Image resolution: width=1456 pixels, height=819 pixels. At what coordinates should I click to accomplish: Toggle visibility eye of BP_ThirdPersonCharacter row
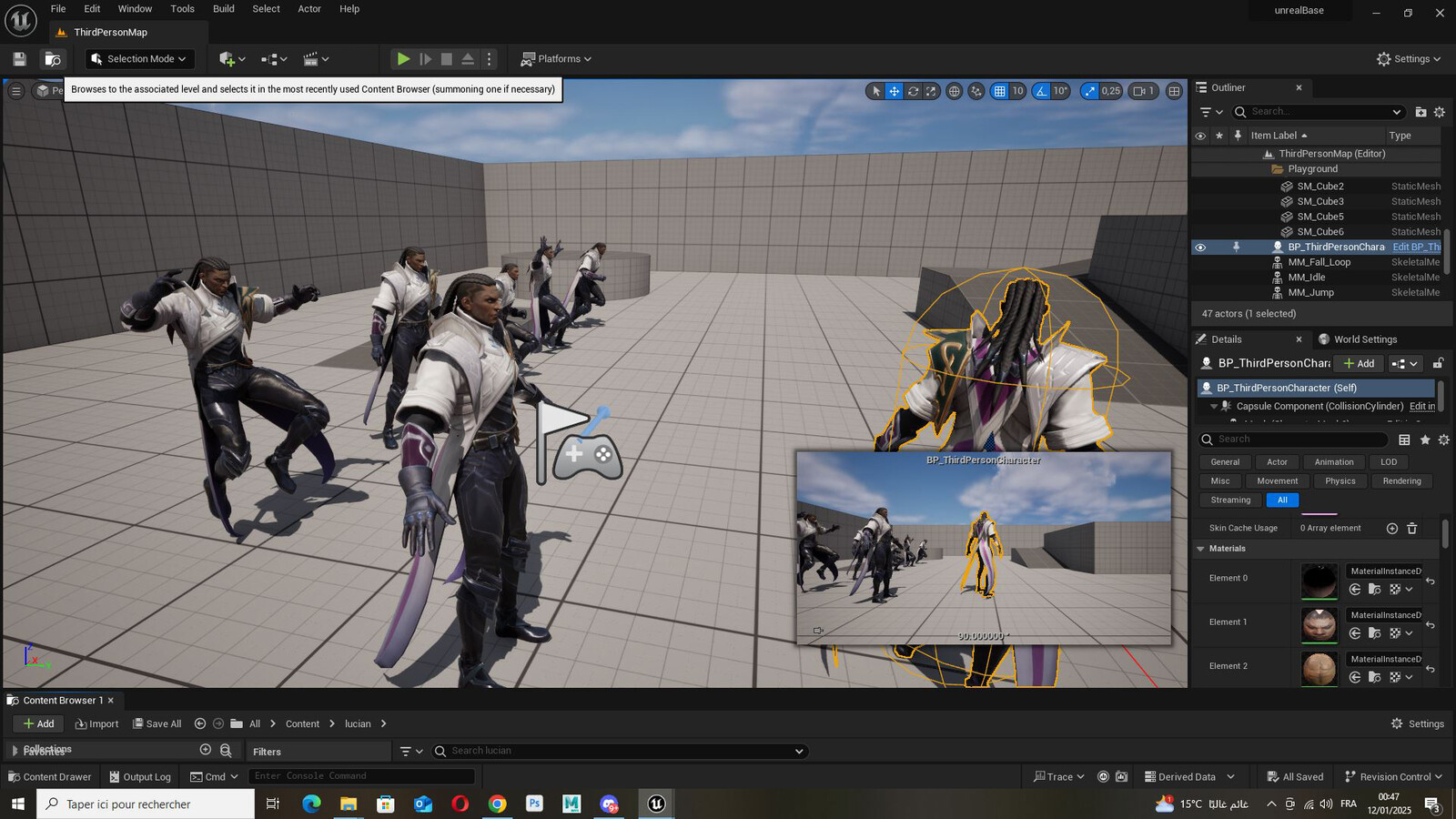point(1200,248)
